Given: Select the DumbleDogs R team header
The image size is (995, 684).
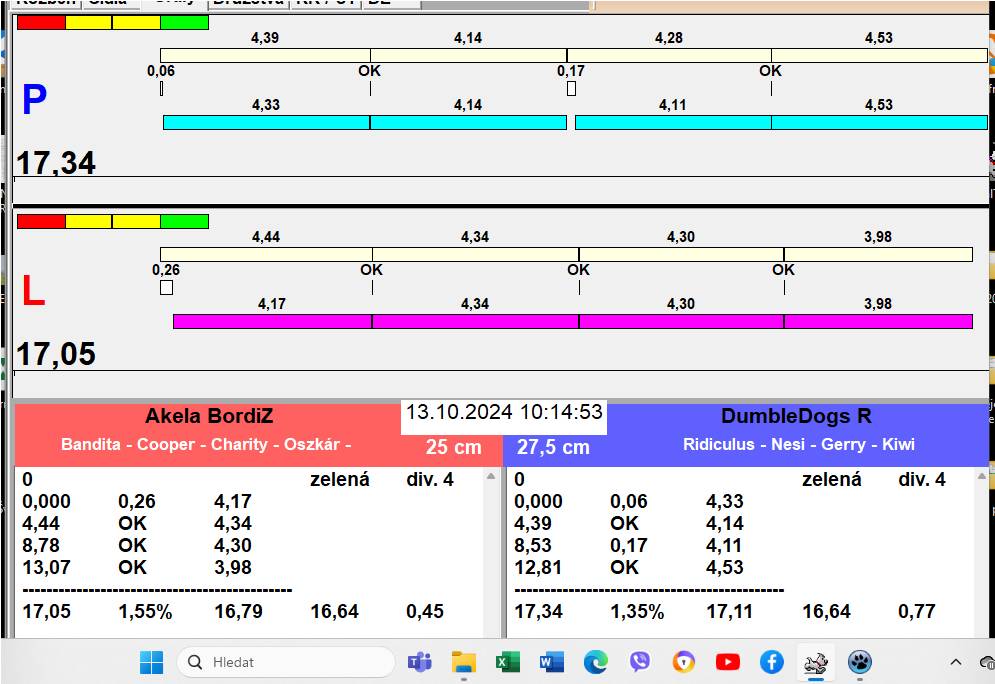Looking at the screenshot, I should coord(797,417).
